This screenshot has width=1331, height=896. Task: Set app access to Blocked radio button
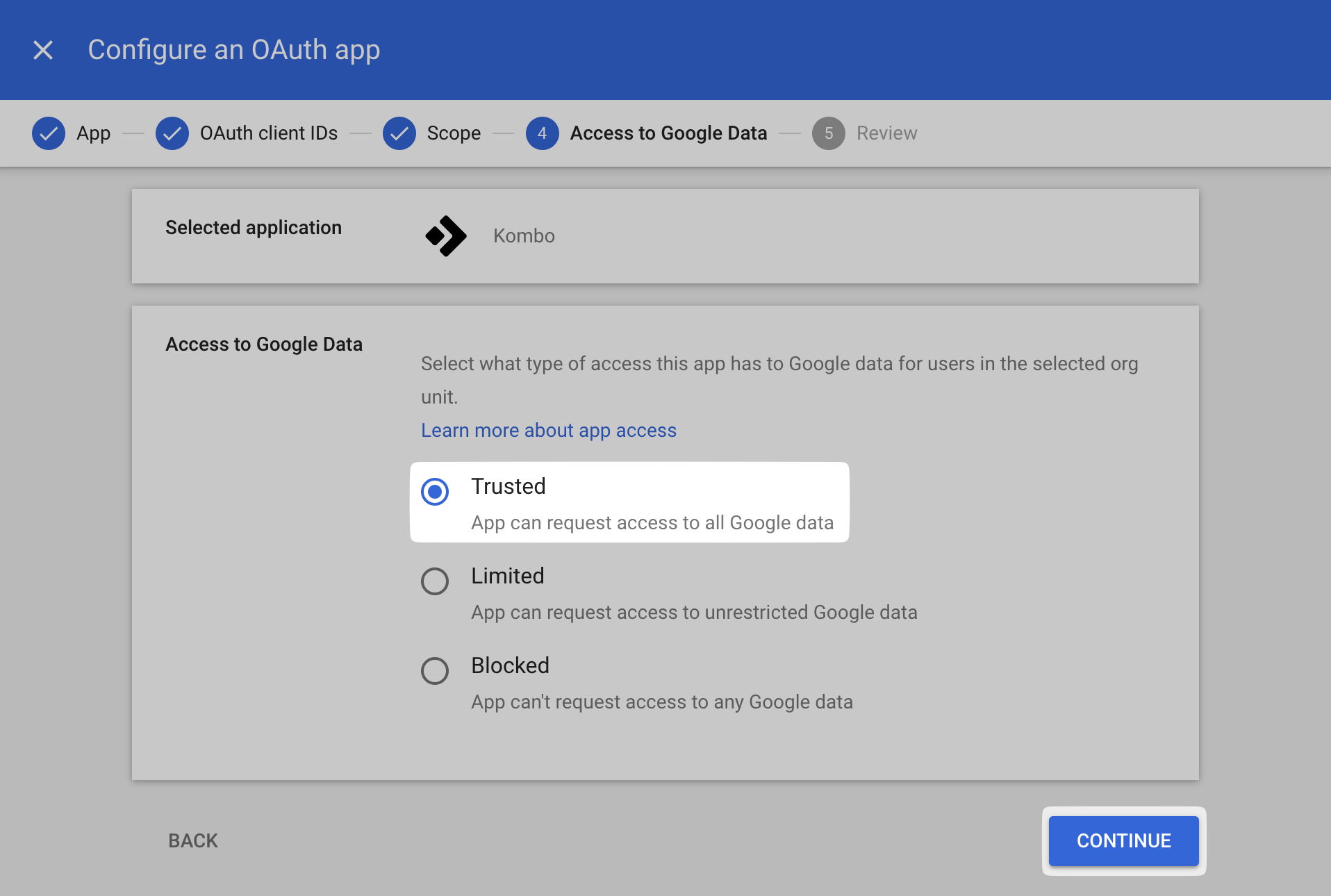[435, 671]
